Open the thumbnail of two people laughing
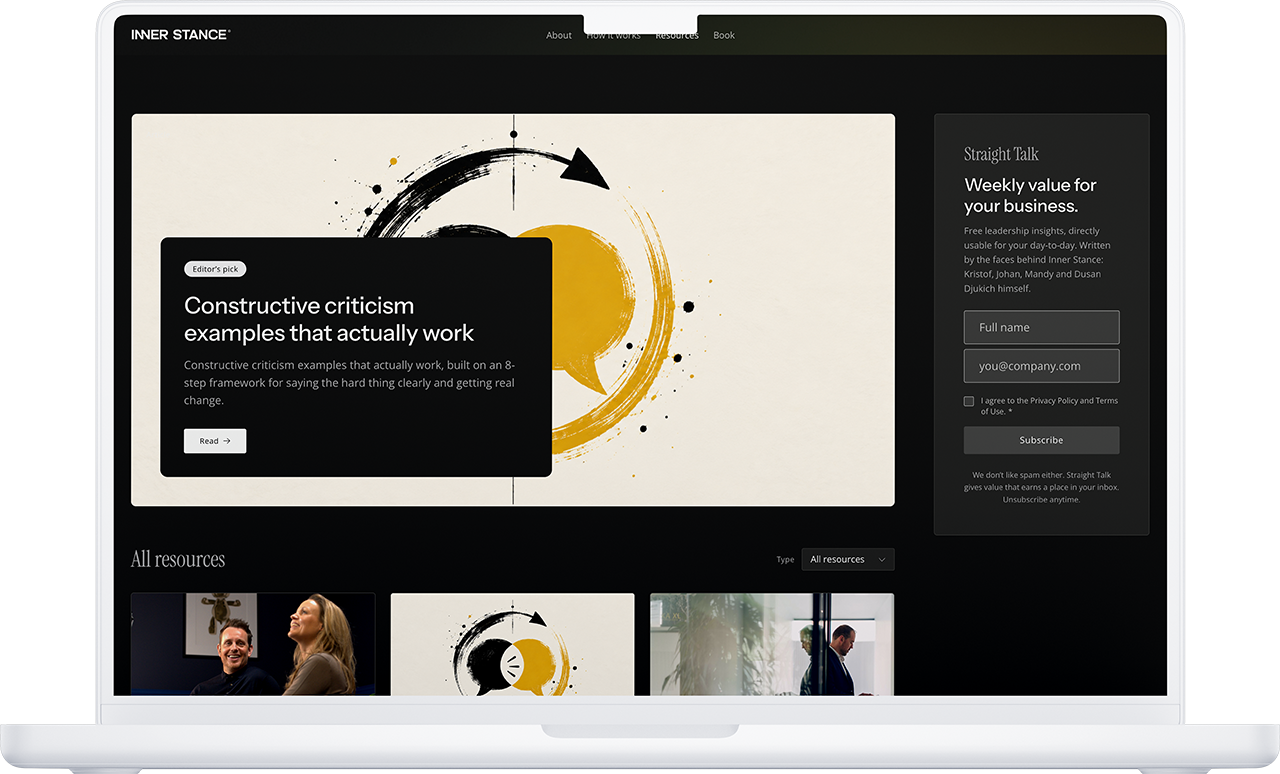1280x774 pixels. (253, 644)
